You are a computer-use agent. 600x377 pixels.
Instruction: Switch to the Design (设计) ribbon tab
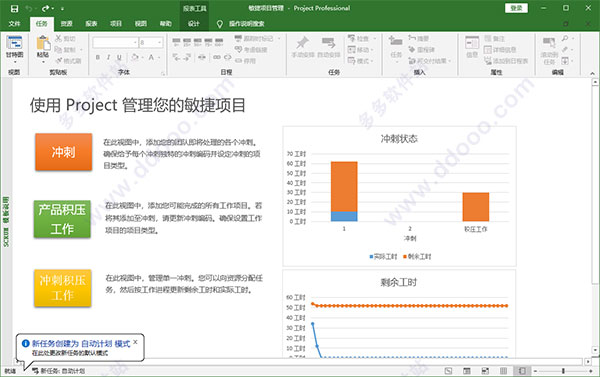(194, 24)
